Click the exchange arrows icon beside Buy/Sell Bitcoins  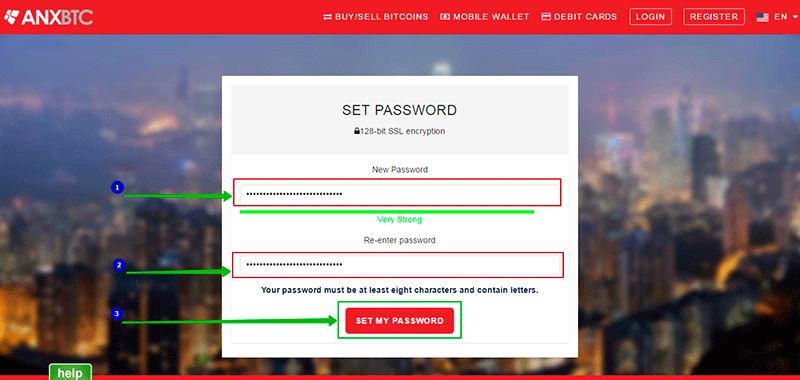click(328, 17)
